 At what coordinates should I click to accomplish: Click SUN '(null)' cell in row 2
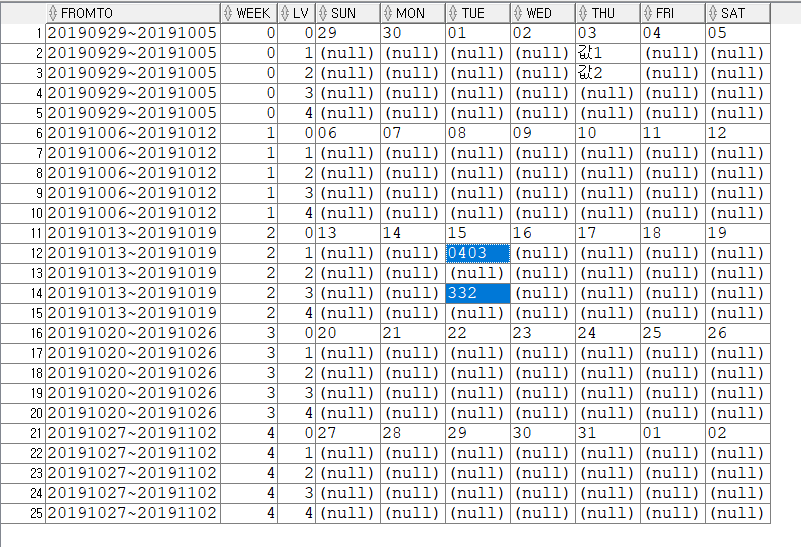347,53
